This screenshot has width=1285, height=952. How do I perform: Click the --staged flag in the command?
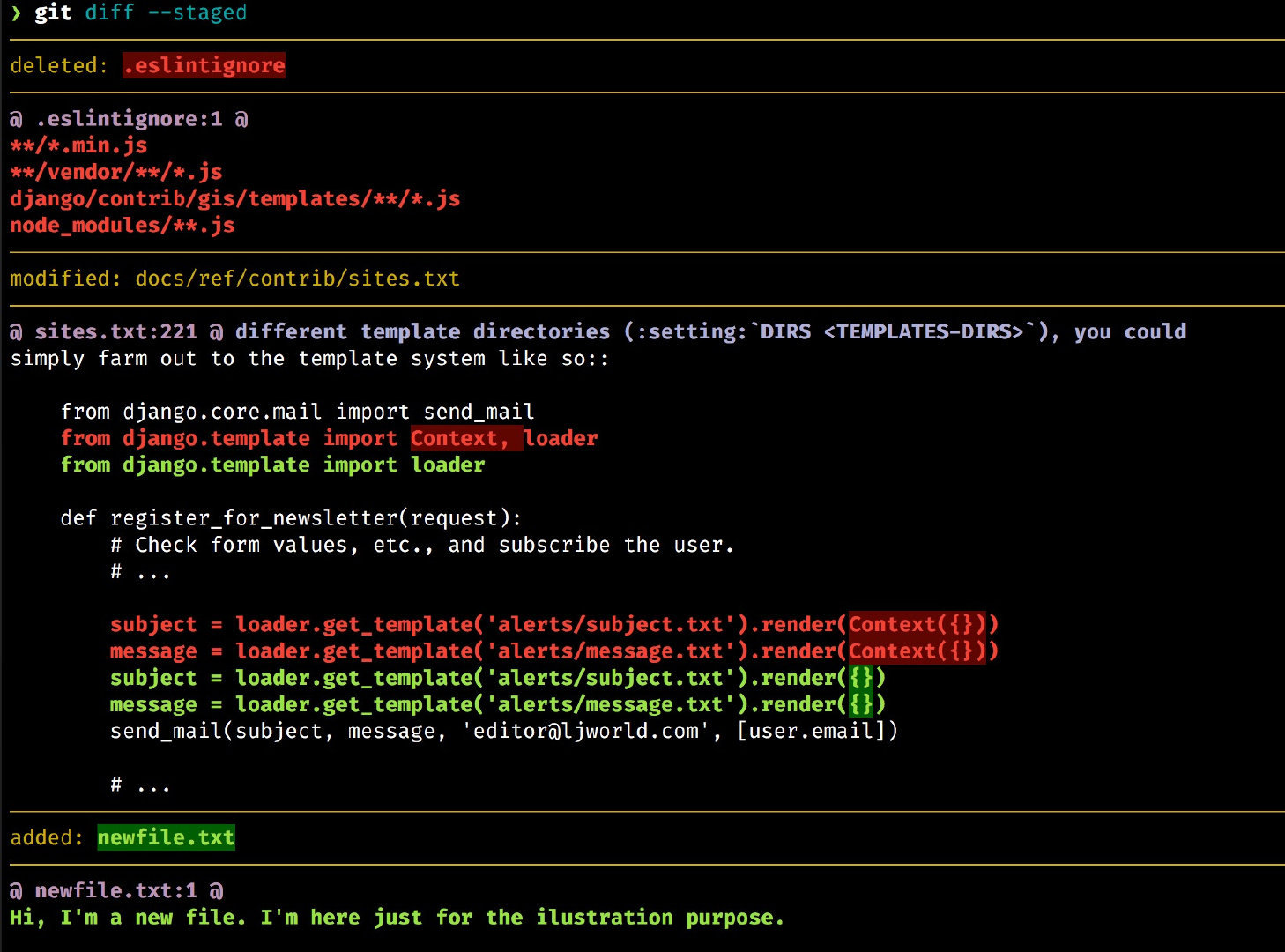point(197,13)
